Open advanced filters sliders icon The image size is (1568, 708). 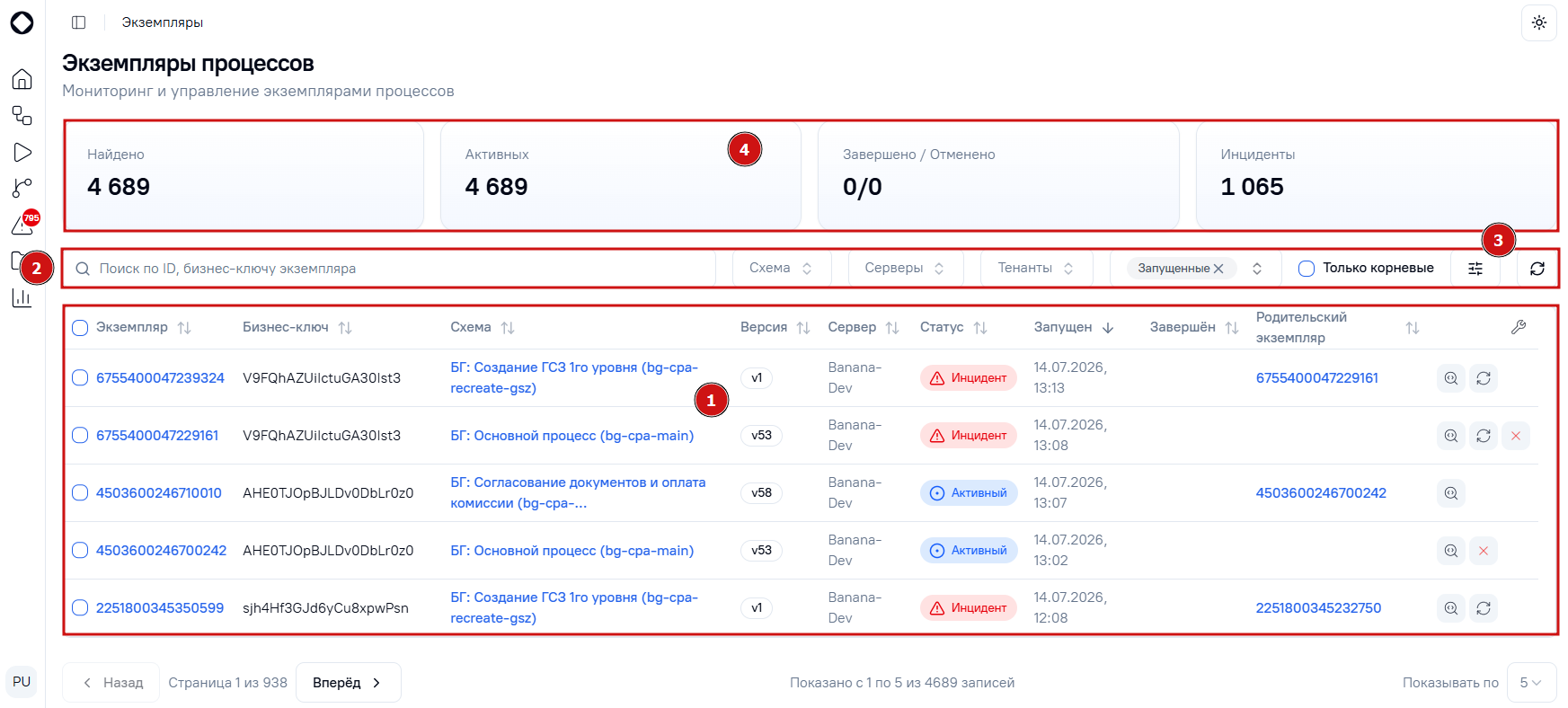click(x=1475, y=269)
